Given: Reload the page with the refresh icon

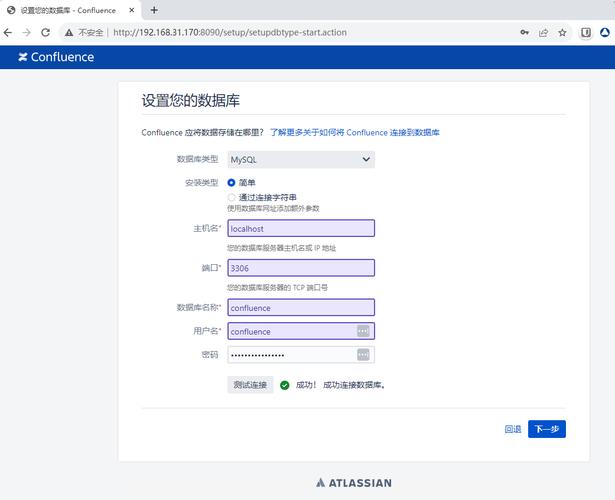Looking at the screenshot, I should 45,33.
